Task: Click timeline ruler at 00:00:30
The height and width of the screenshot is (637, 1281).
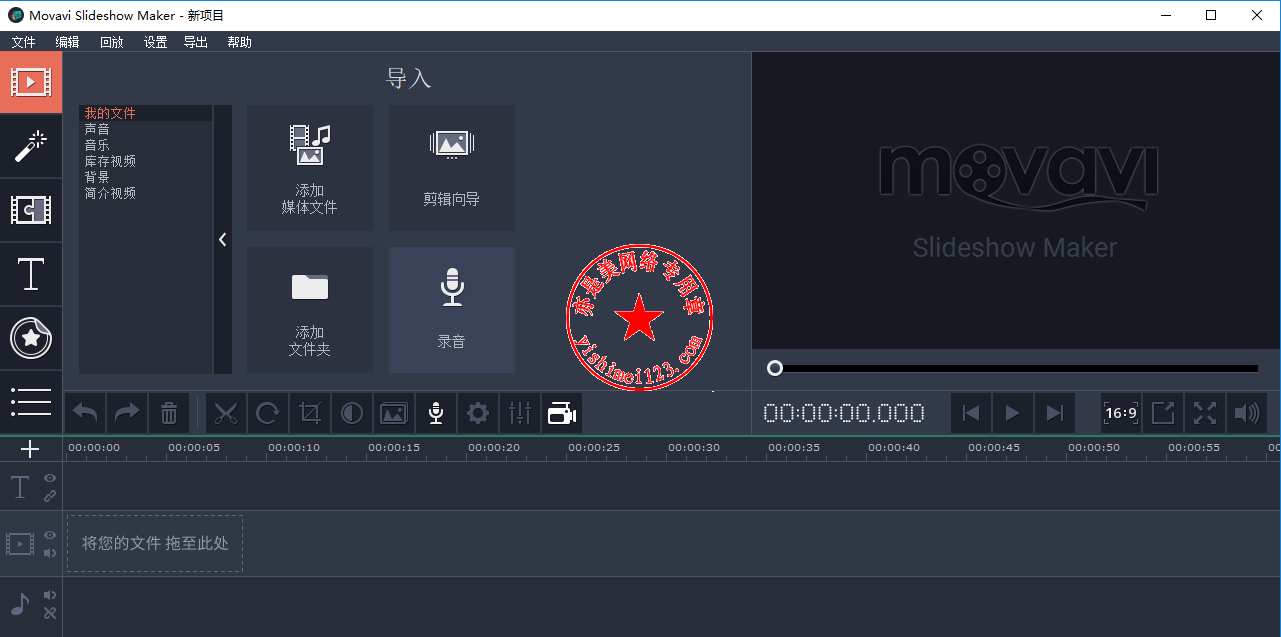Action: click(694, 448)
